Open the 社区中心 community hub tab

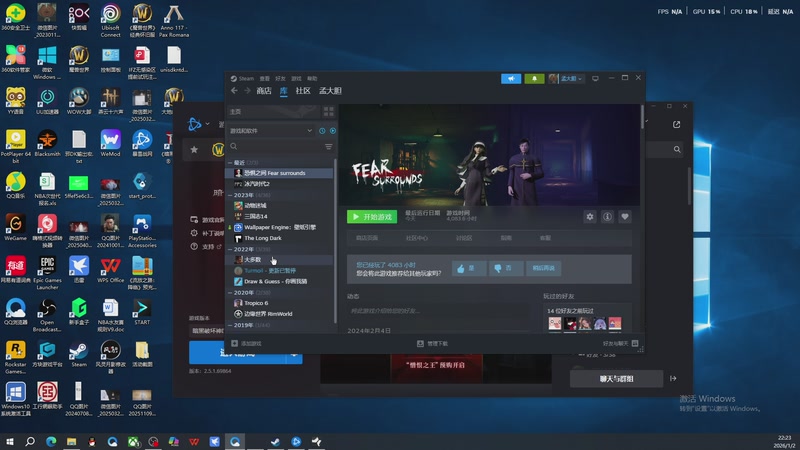416,238
